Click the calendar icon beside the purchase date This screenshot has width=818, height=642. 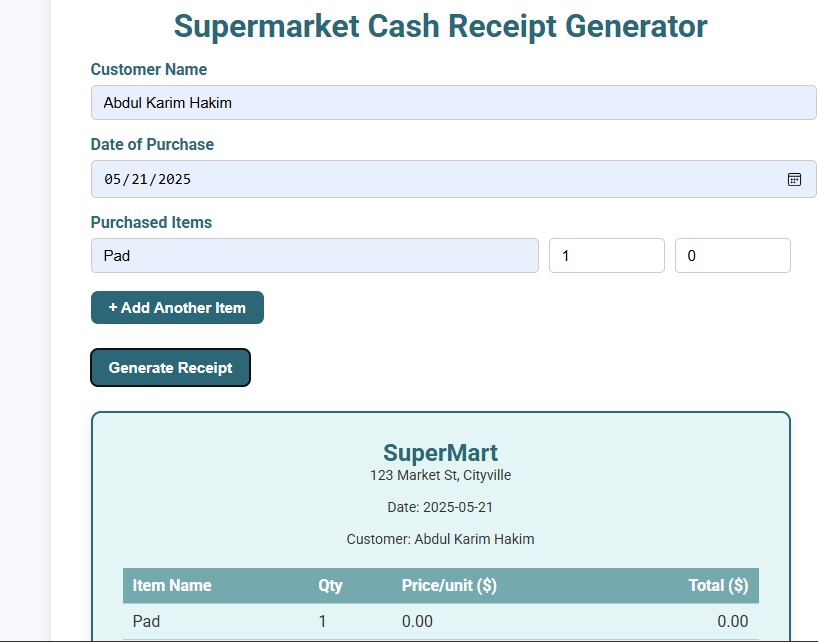pyautogui.click(x=795, y=180)
